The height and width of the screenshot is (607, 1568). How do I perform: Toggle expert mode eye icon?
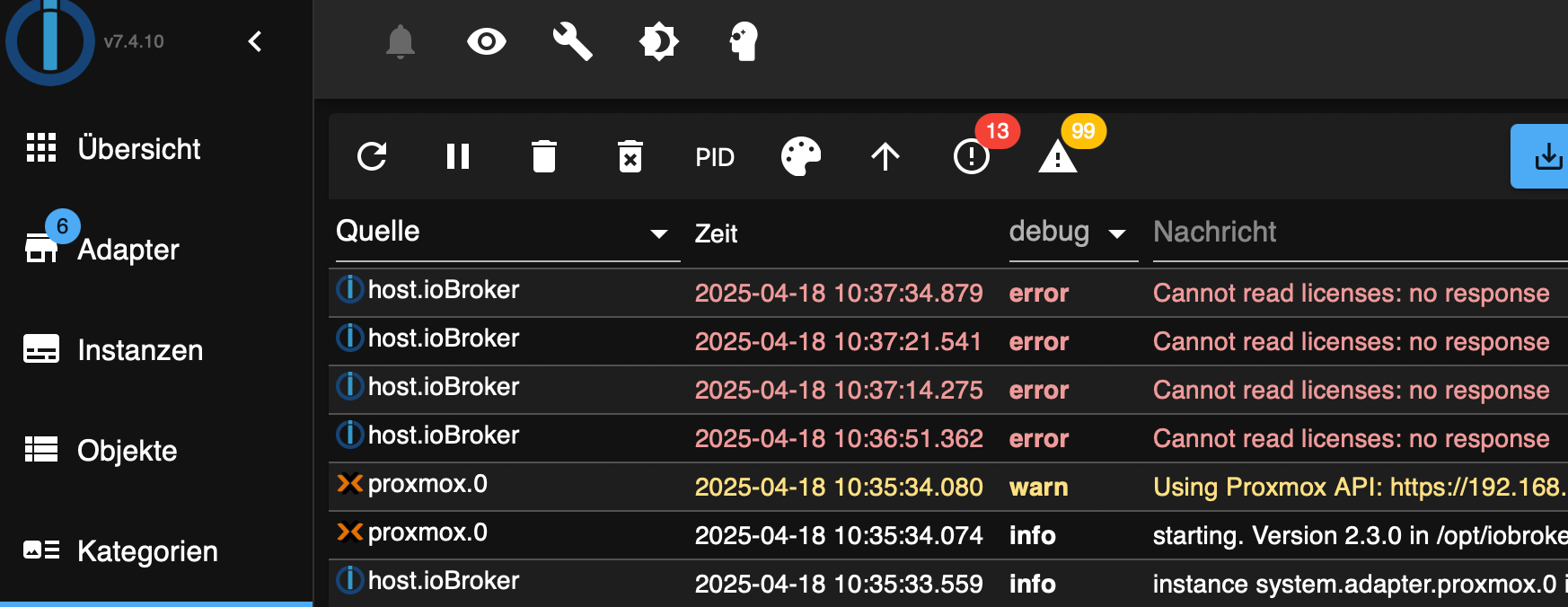pyautogui.click(x=487, y=41)
